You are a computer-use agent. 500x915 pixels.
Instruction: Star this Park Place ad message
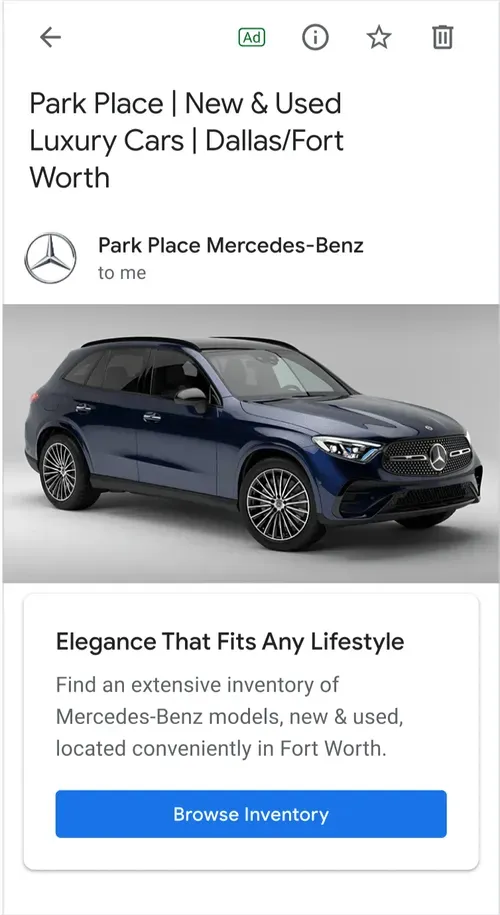379,38
